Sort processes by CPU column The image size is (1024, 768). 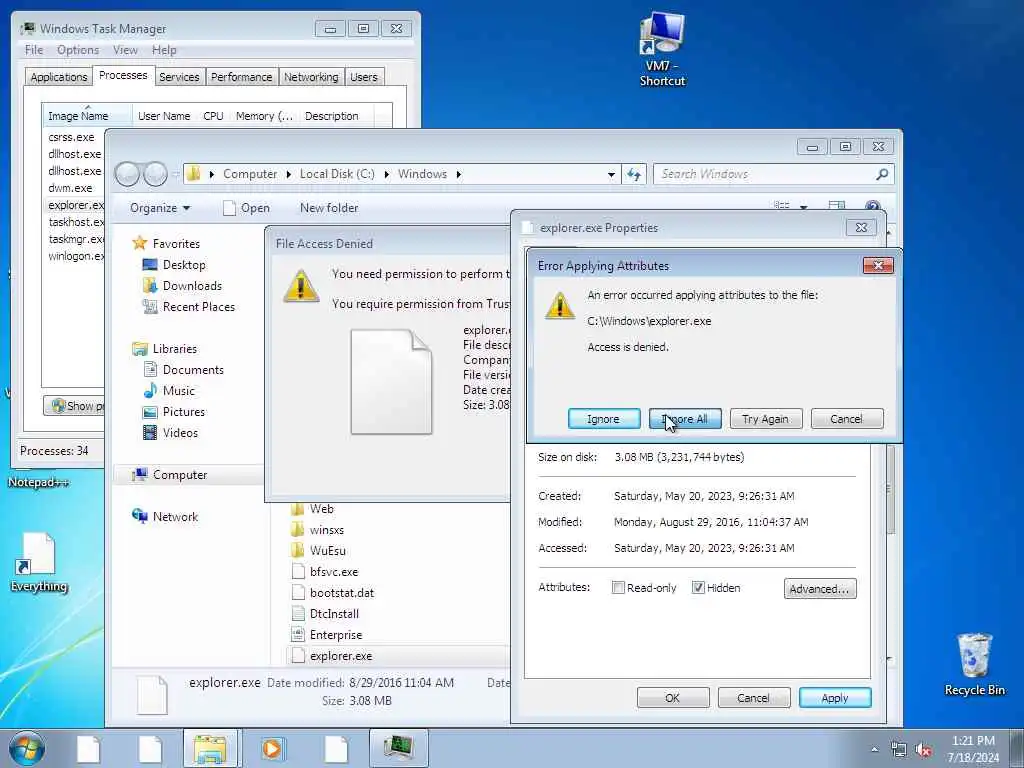point(213,116)
